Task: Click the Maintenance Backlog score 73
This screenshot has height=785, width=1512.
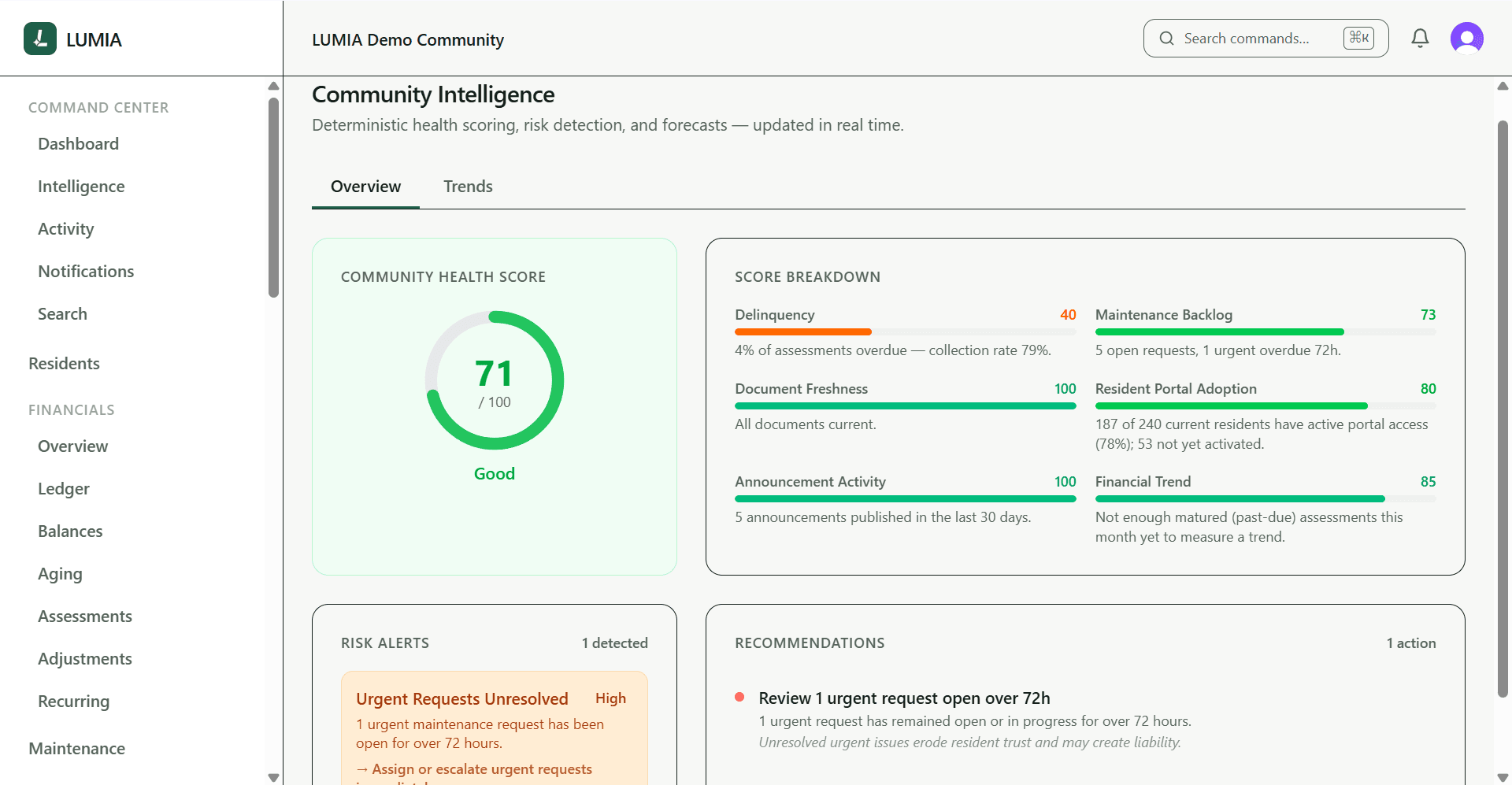Action: [1428, 315]
